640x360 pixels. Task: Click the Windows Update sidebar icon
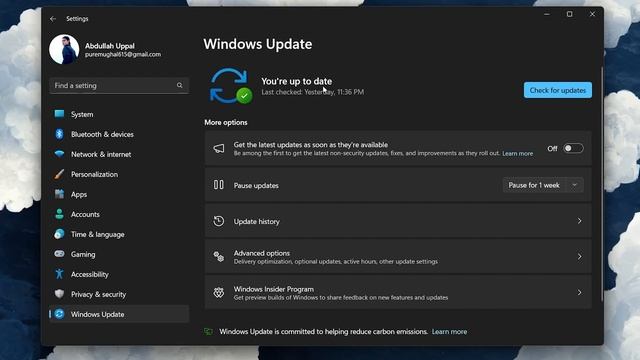click(x=59, y=314)
